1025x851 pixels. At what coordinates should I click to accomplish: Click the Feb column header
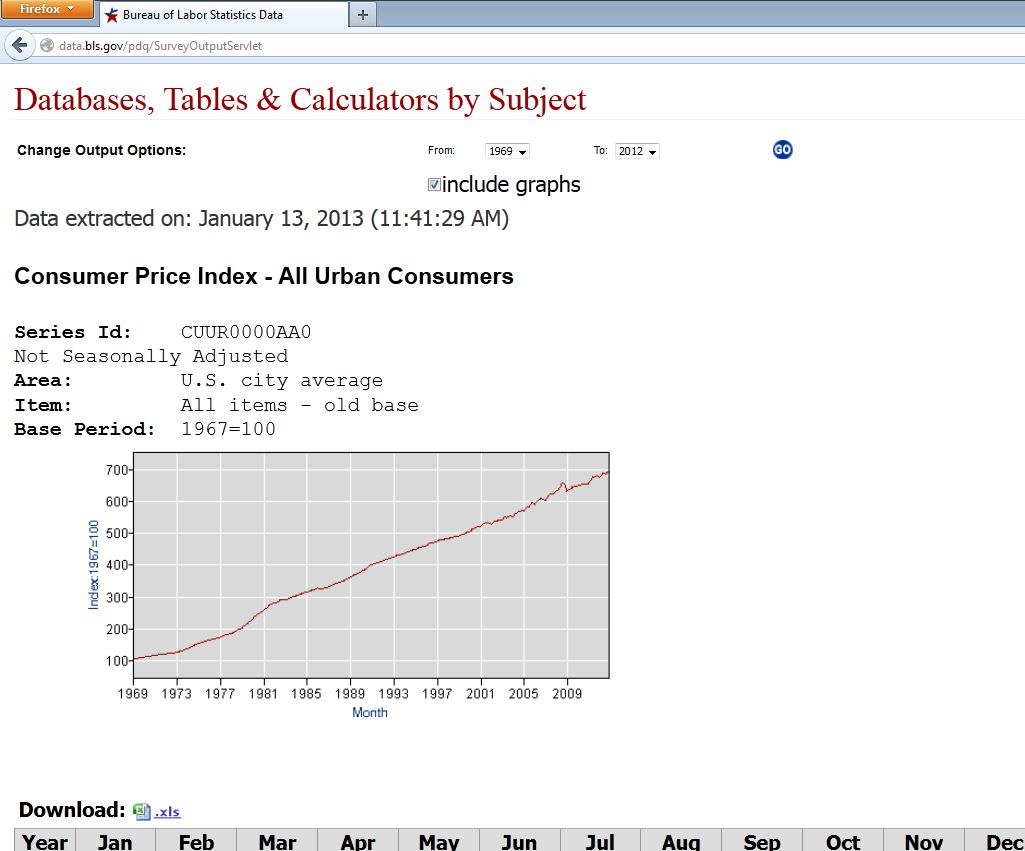tap(196, 841)
